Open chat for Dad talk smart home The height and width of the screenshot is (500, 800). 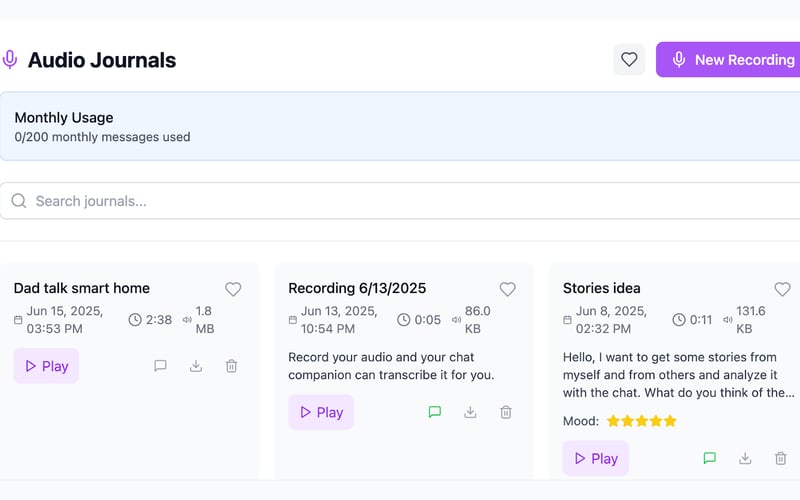160,366
